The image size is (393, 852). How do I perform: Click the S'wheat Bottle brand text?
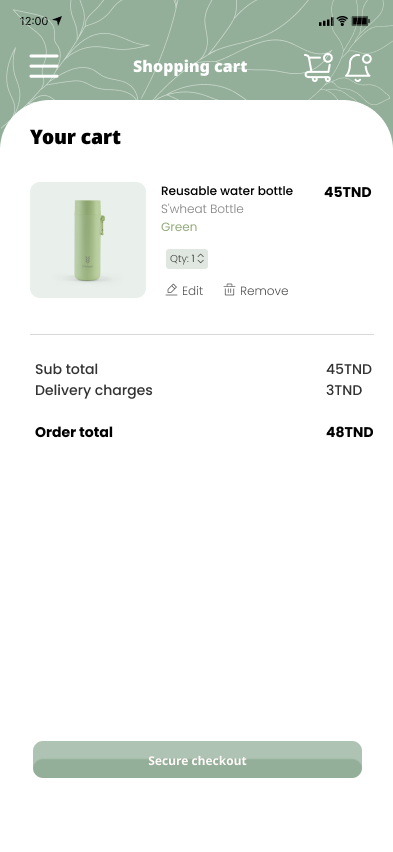[202, 209]
